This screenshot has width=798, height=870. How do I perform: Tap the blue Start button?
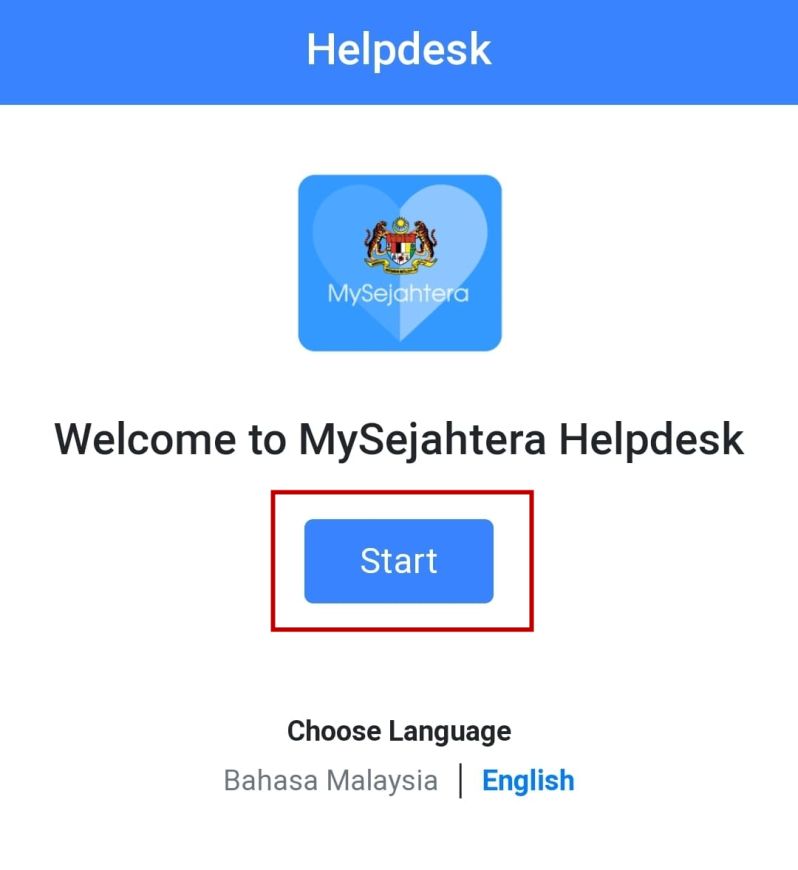click(x=398, y=560)
